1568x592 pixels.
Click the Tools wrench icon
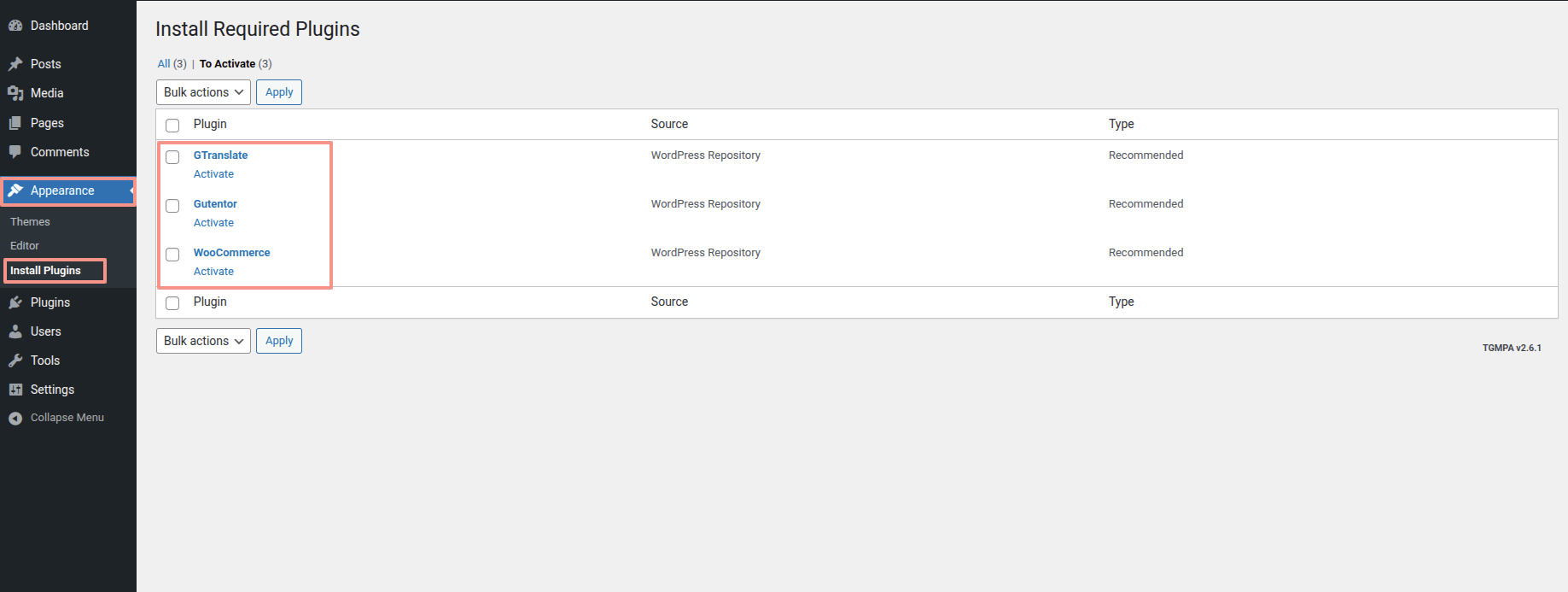click(15, 360)
